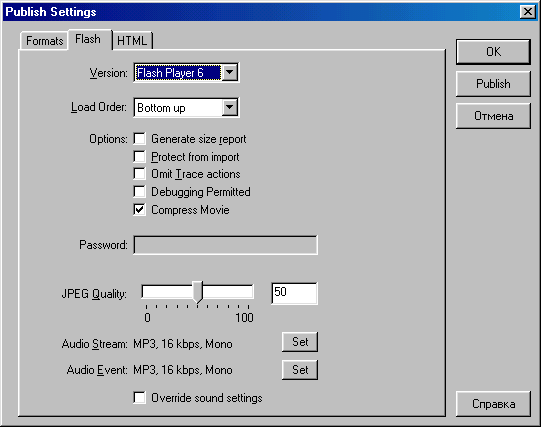Click the JPEG Quality slider thumb
Screen dimensions: 541x427
[197, 292]
